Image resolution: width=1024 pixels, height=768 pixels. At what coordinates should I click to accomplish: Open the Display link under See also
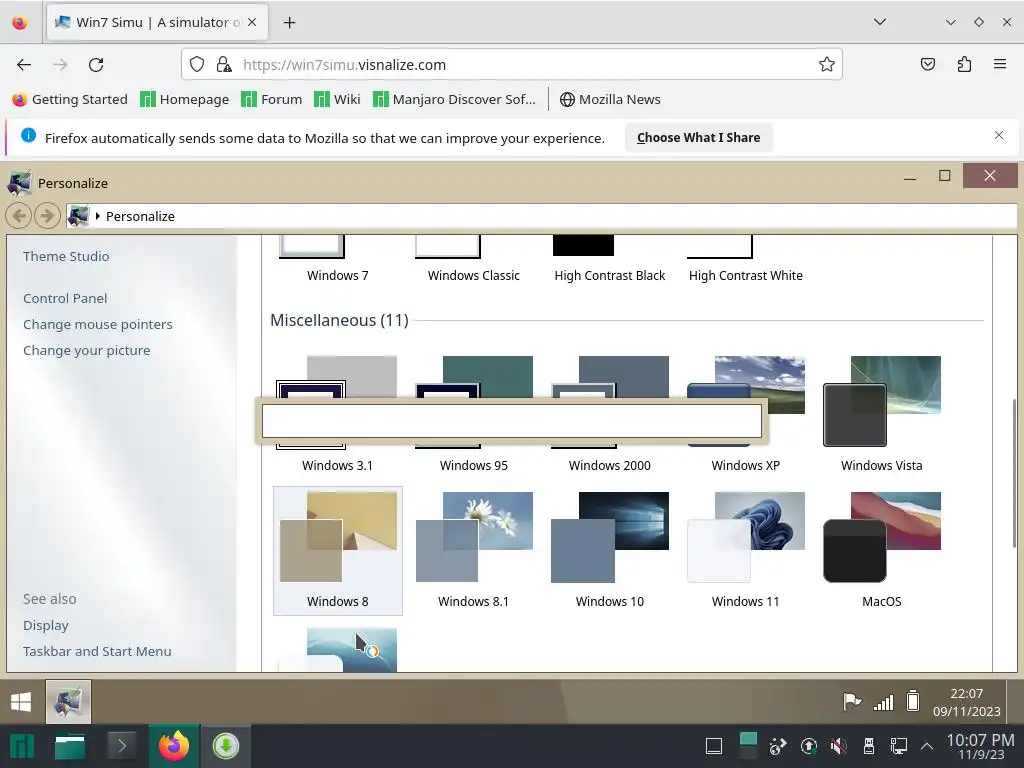point(46,625)
